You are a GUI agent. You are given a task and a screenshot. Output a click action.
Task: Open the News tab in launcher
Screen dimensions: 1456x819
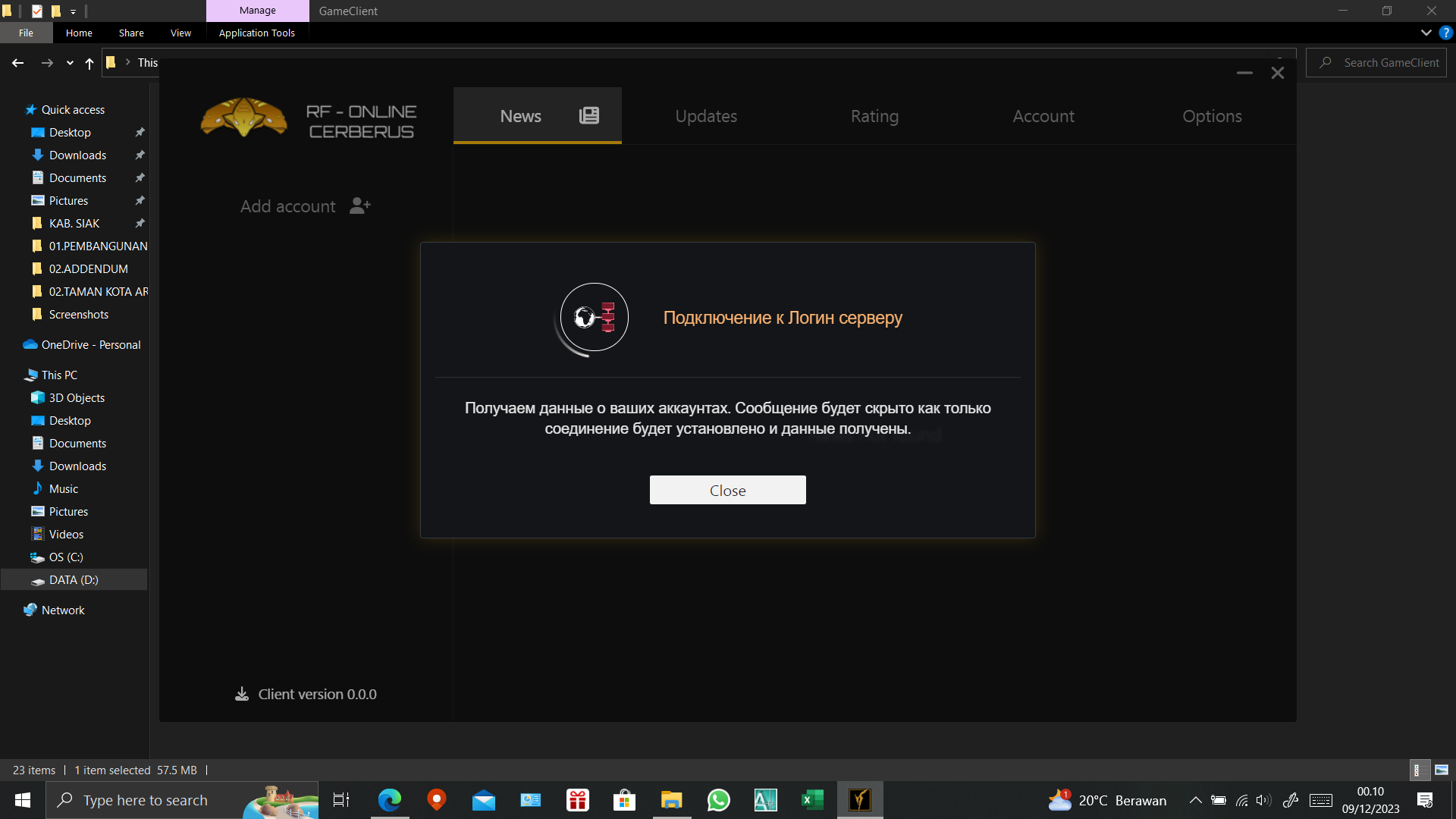(x=537, y=115)
